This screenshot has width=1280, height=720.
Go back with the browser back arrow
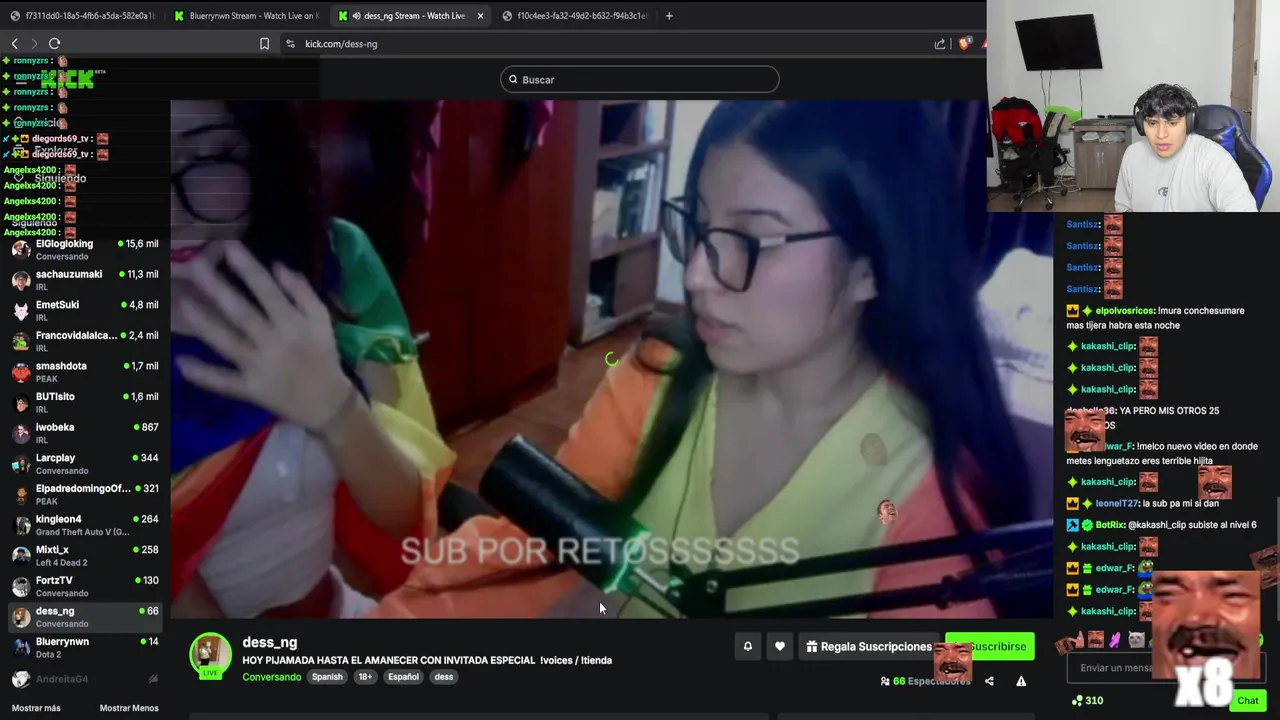[15, 44]
